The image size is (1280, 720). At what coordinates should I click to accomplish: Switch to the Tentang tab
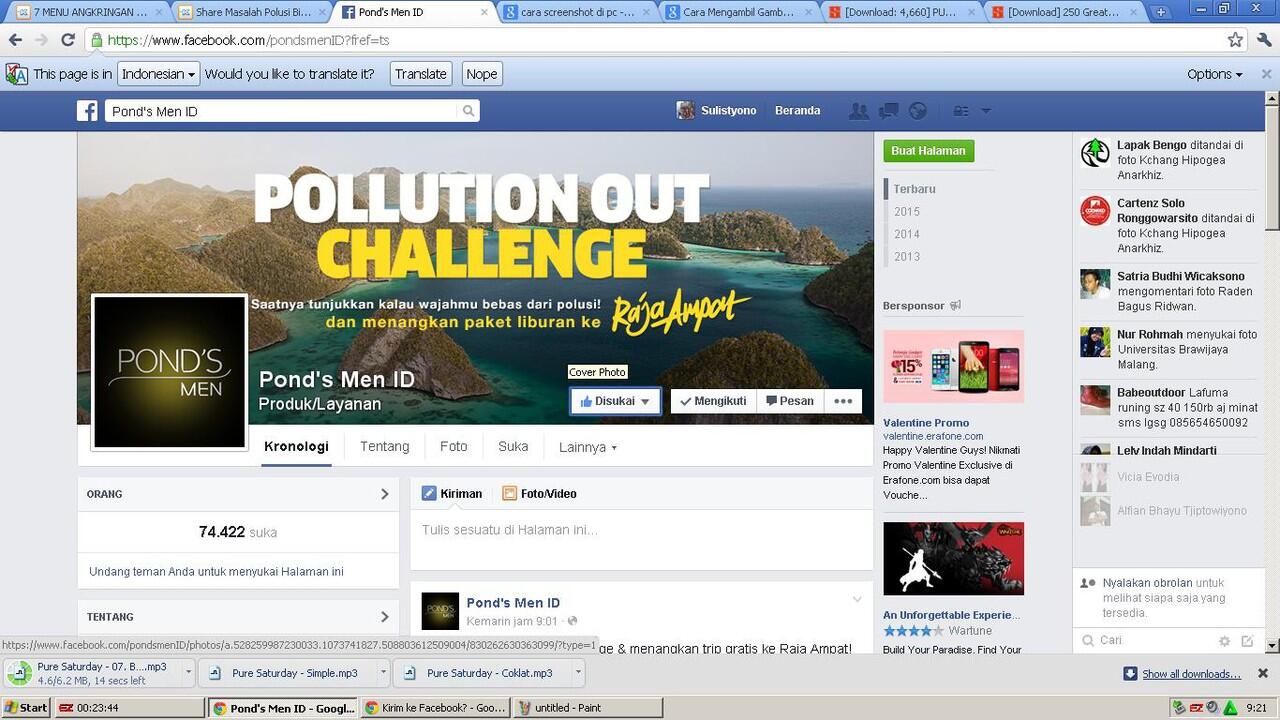tap(384, 447)
